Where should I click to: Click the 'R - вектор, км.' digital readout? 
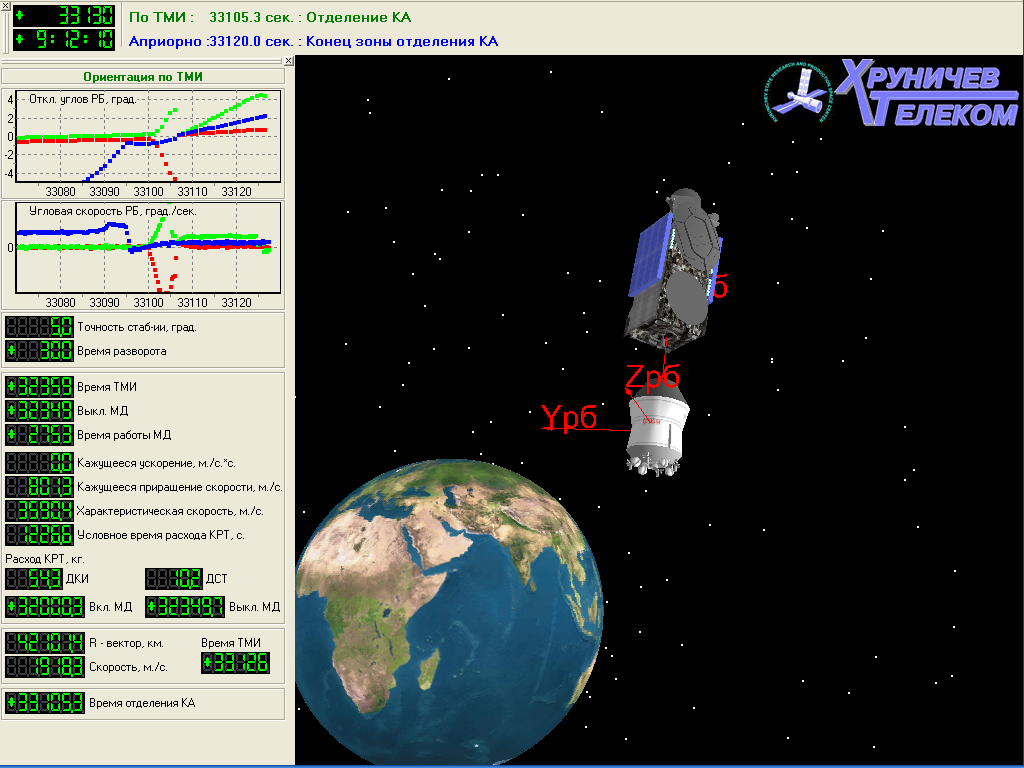(44, 643)
